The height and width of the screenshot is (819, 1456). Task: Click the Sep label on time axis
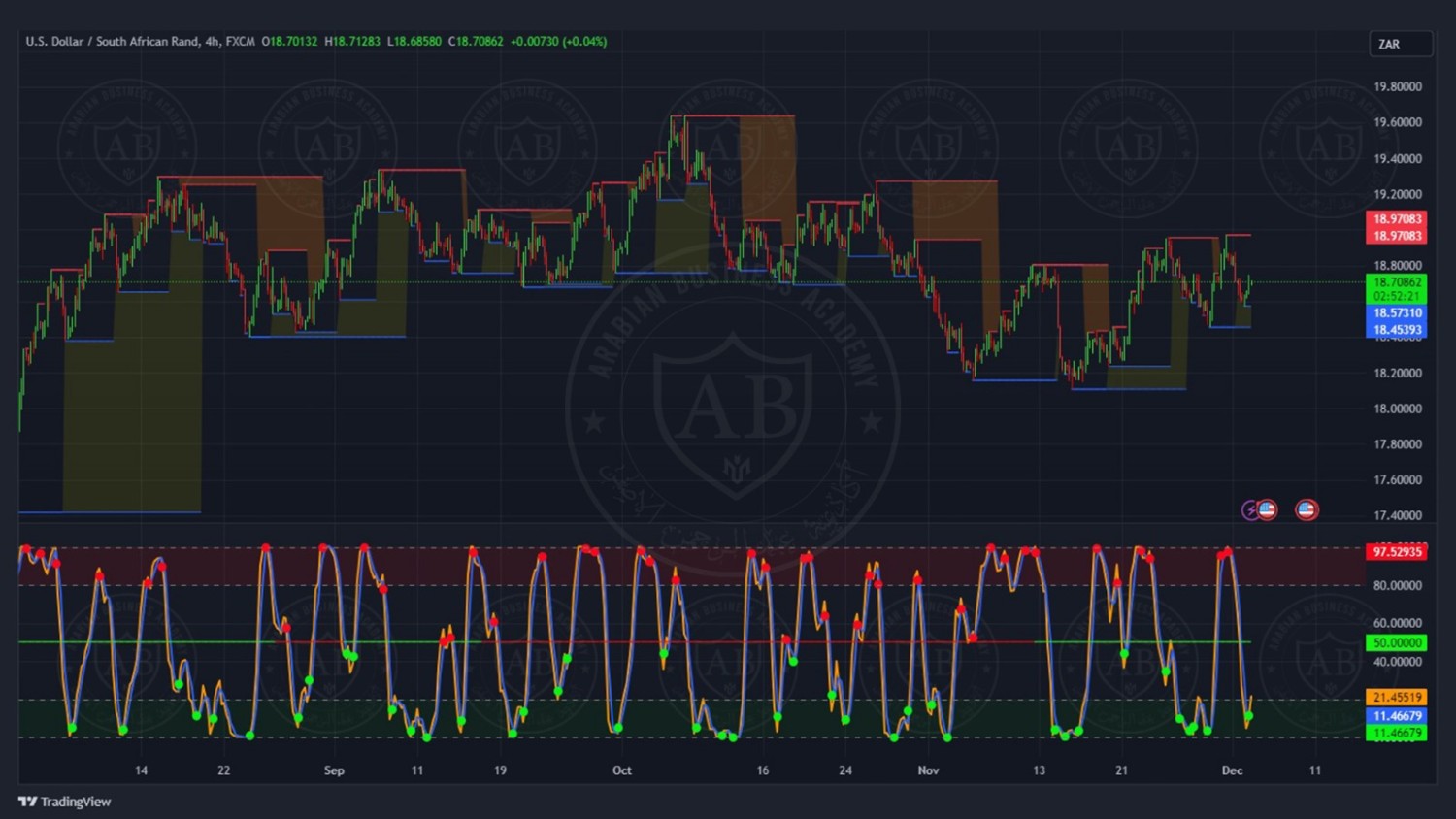[x=334, y=770]
